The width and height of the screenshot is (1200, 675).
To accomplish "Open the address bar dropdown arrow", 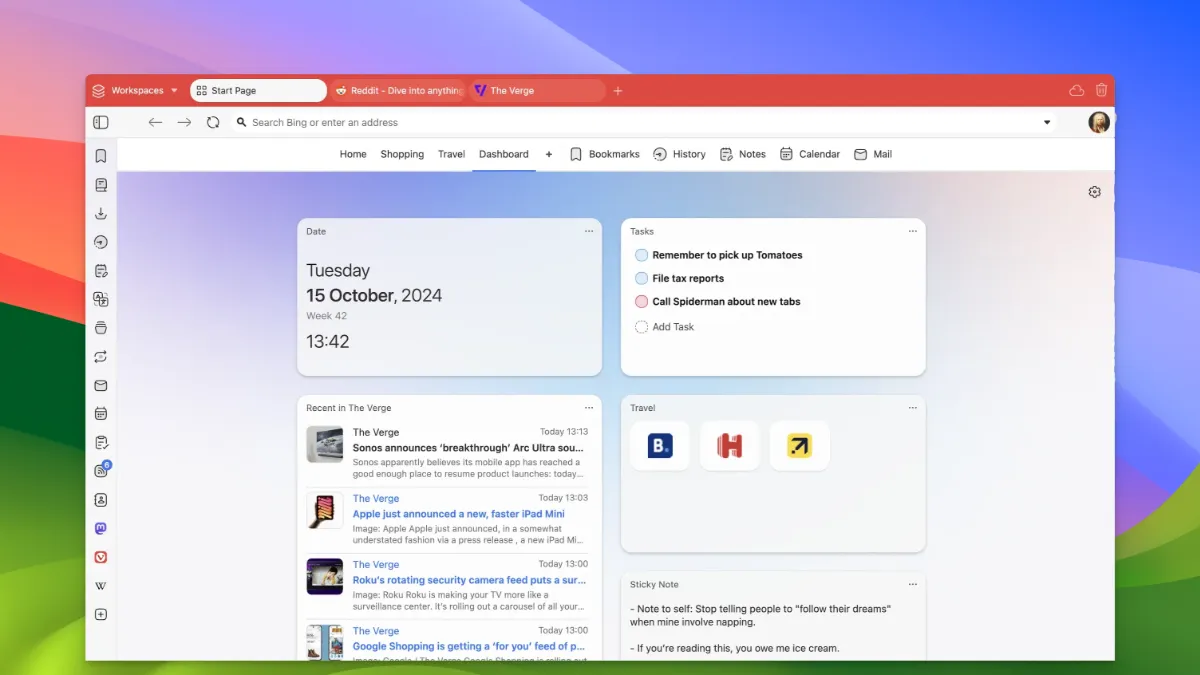I will (1047, 122).
